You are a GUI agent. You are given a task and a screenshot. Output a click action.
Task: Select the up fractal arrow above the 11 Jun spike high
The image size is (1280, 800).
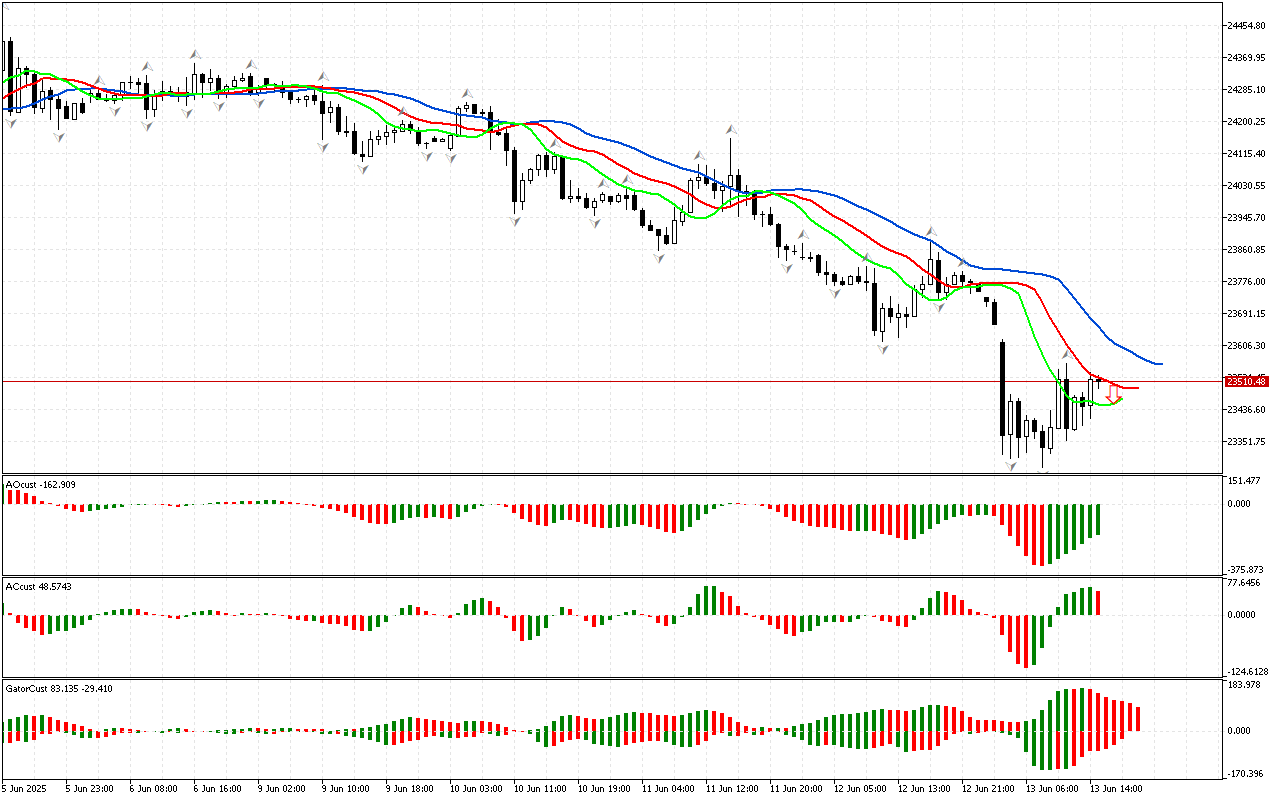pyautogui.click(x=732, y=130)
